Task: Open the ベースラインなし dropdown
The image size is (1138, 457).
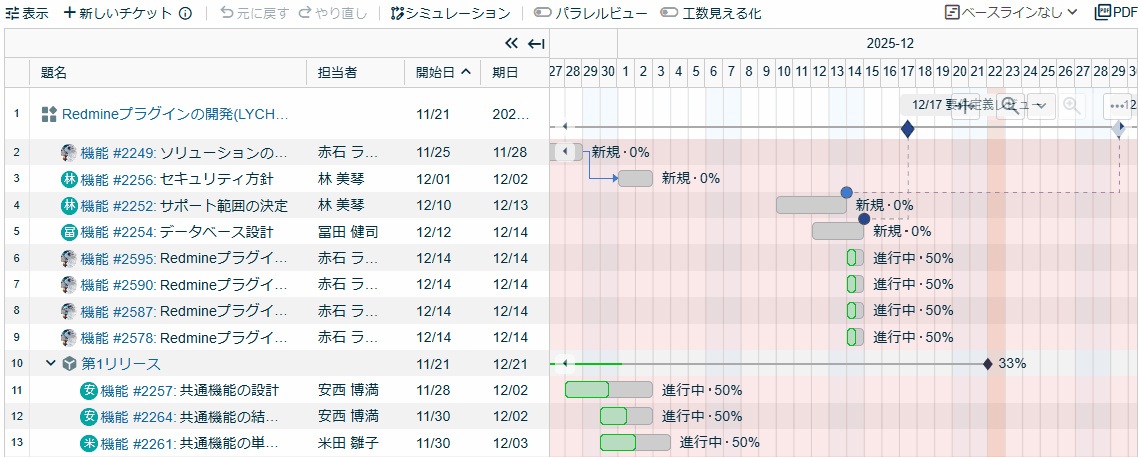Action: tap(1011, 12)
